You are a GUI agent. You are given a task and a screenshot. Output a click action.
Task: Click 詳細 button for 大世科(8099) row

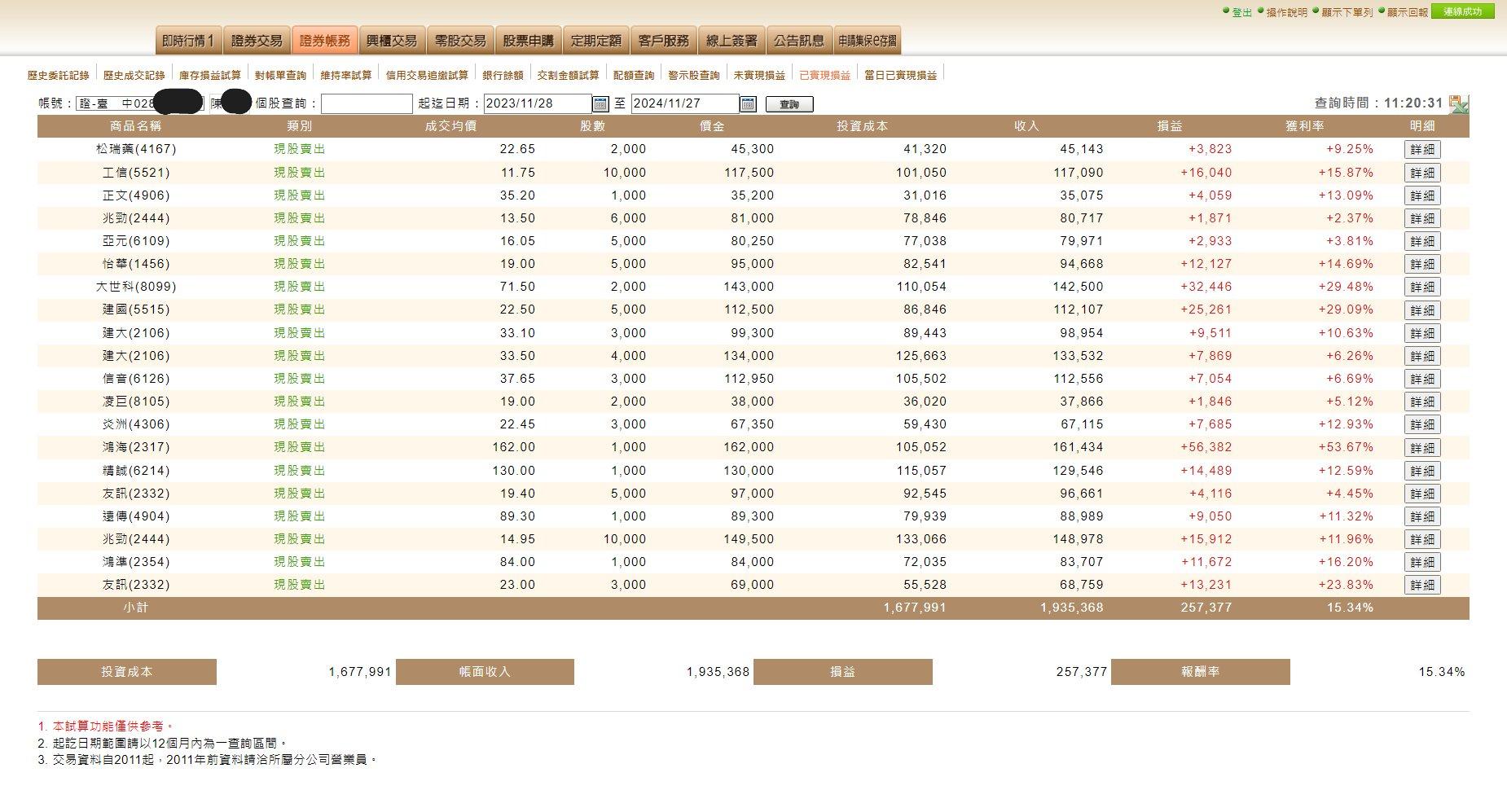point(1422,287)
